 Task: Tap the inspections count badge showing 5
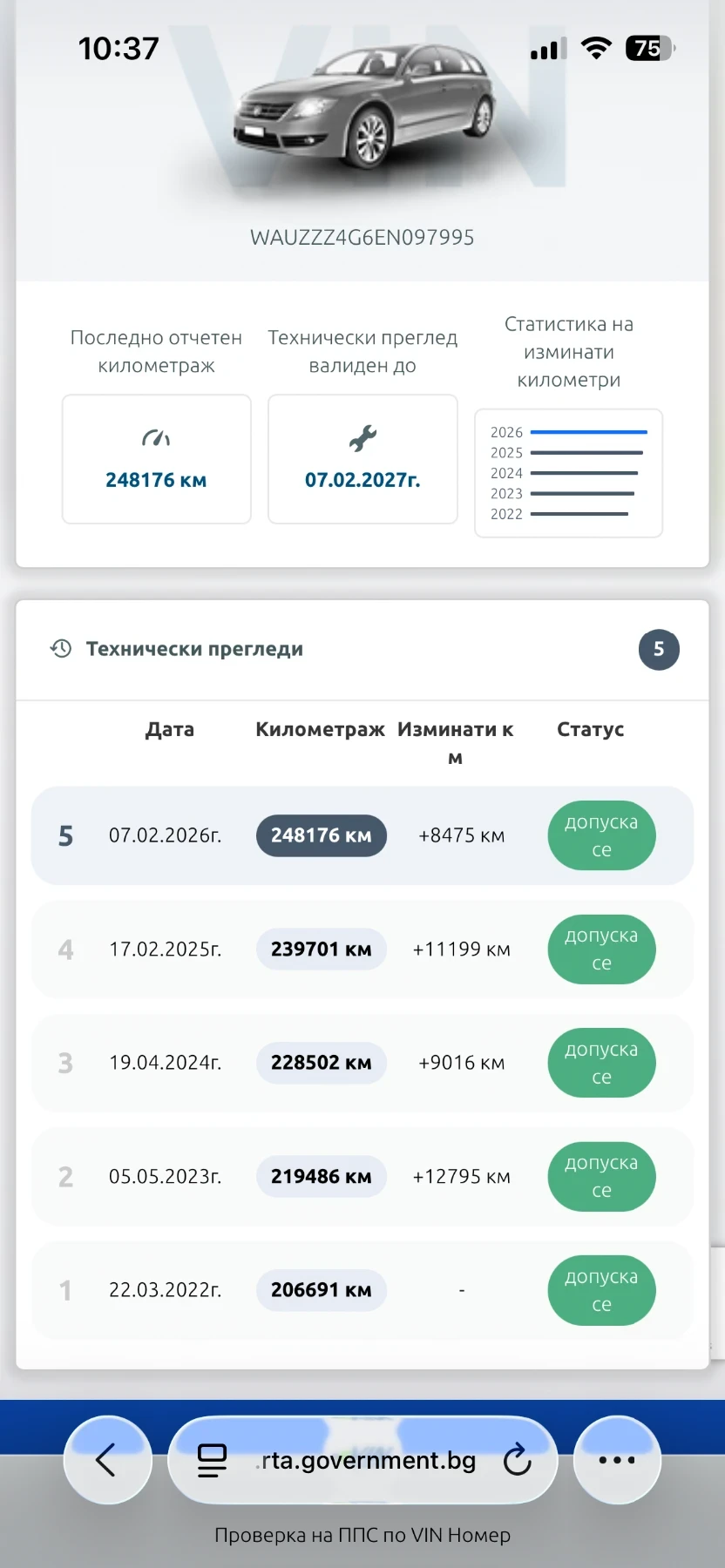(659, 649)
